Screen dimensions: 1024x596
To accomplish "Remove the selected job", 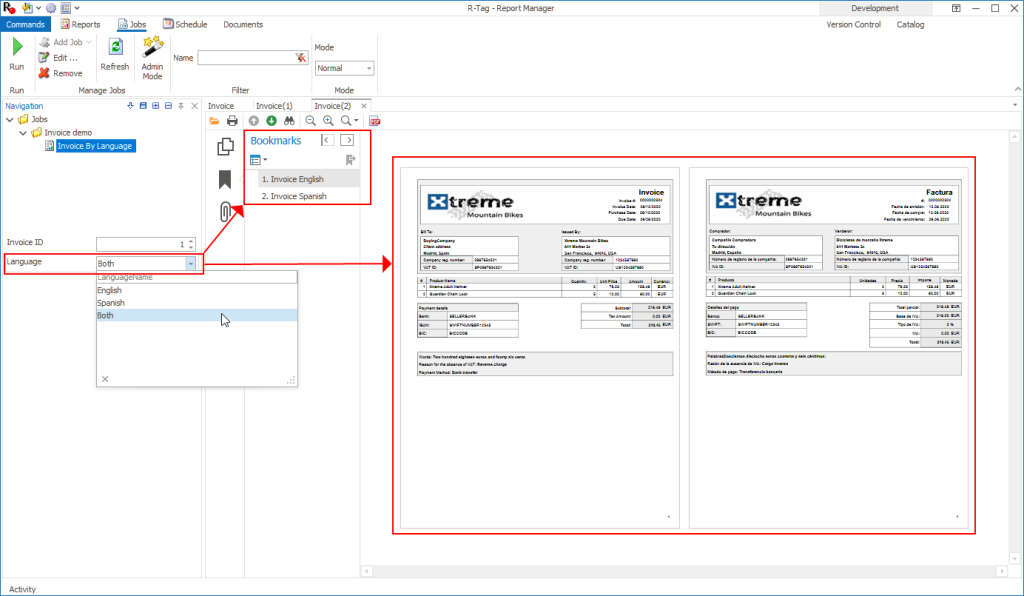I will [x=60, y=73].
